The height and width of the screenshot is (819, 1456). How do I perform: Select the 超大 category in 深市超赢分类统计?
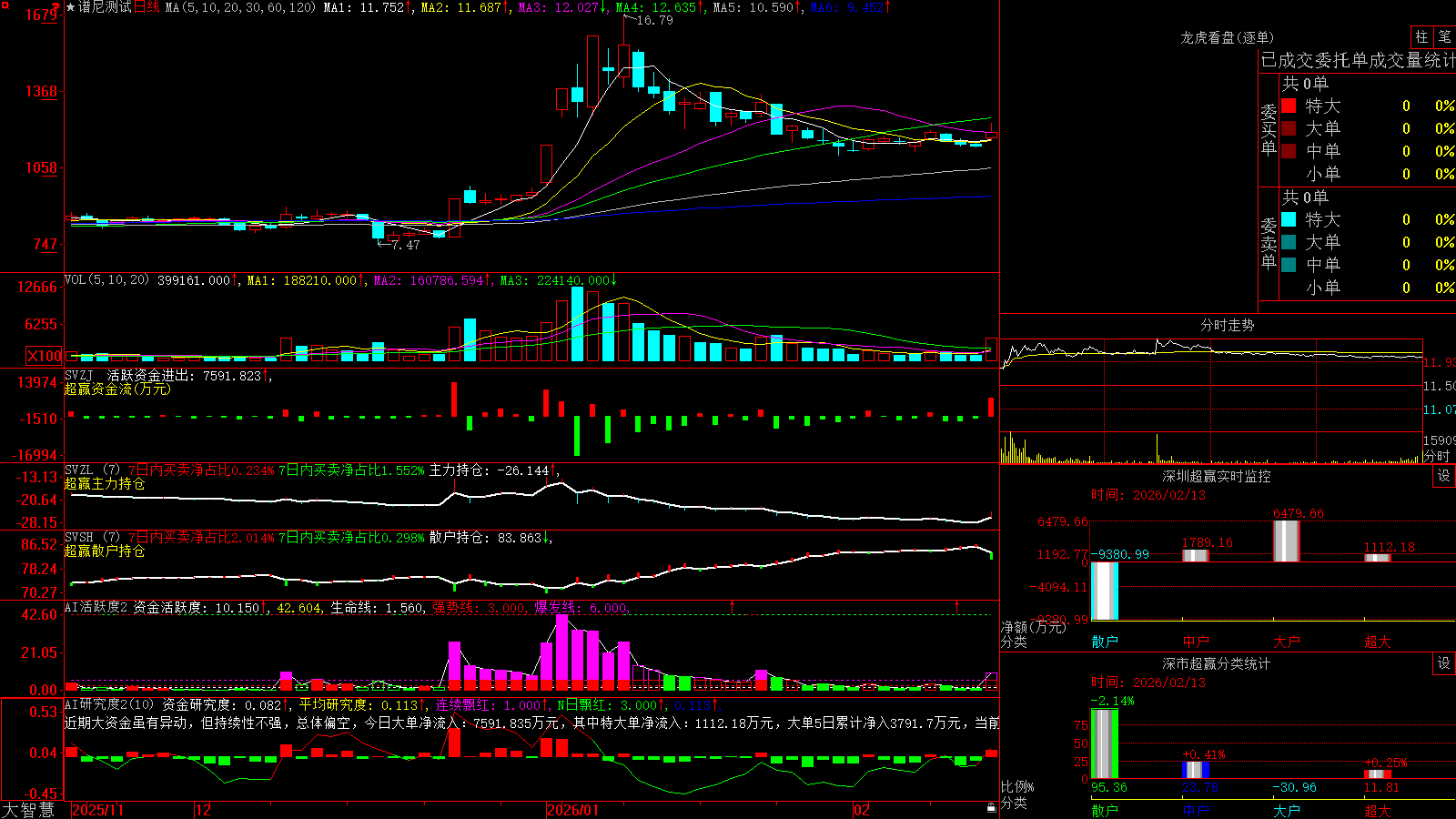(1378, 810)
